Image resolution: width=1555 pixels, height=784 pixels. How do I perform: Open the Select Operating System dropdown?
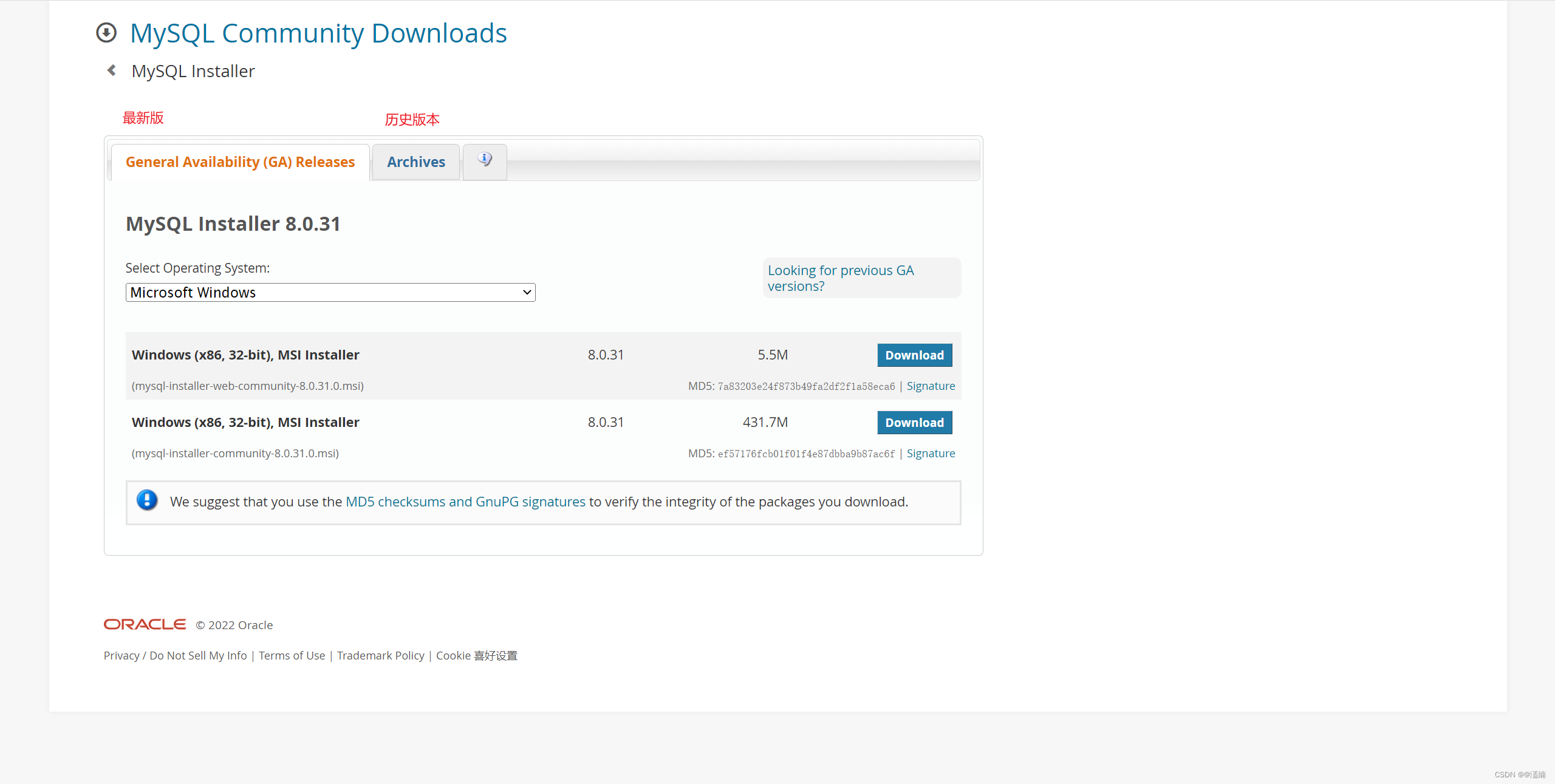tap(330, 293)
